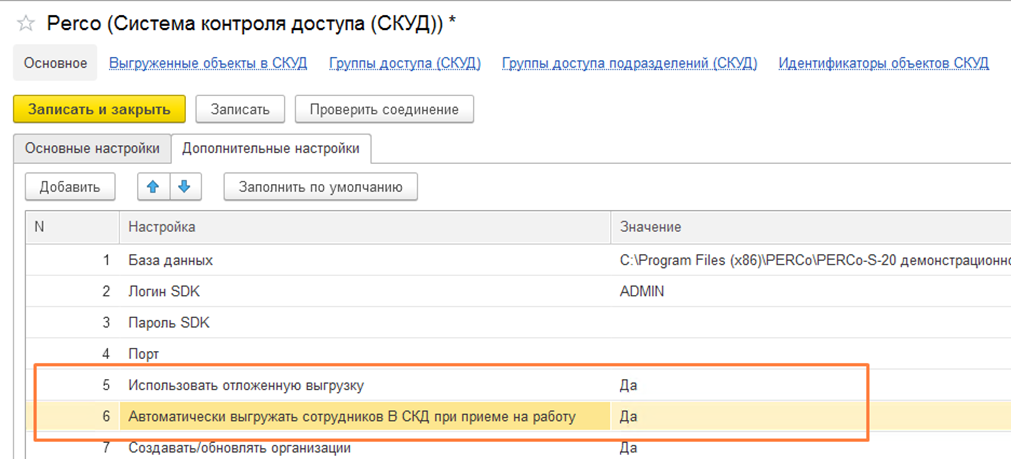This screenshot has height=459, width=1011.
Task: Move row up with arrow icon
Action: point(154,186)
